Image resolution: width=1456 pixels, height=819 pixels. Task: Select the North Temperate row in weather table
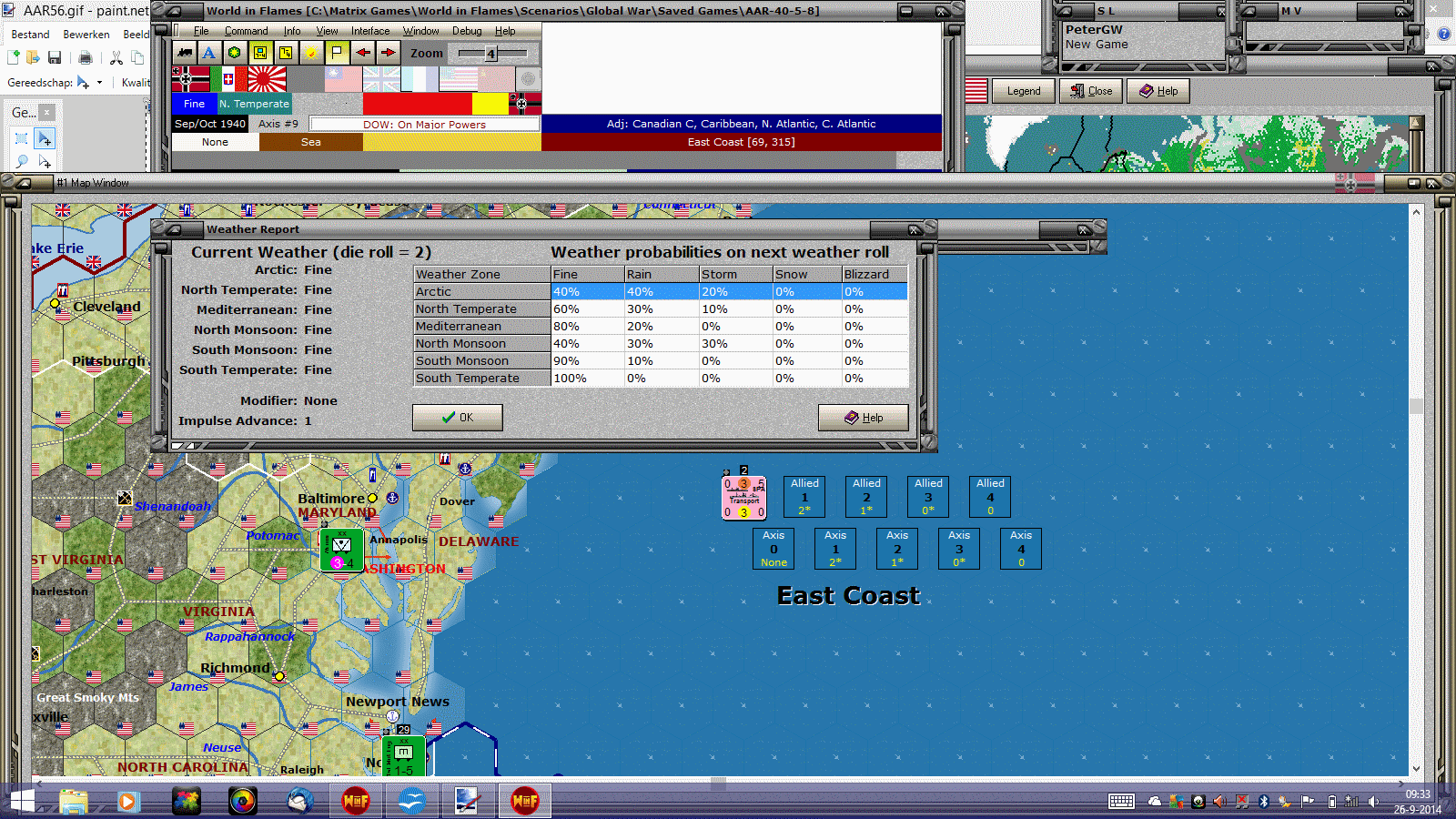[661, 309]
